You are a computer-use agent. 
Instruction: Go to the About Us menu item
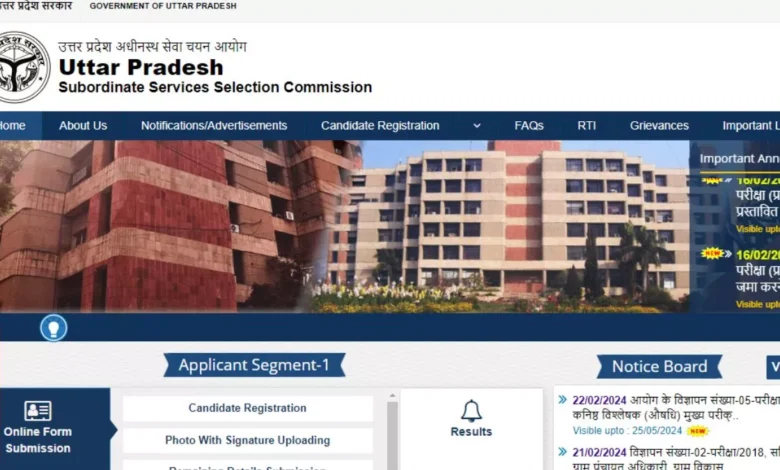[x=83, y=126]
